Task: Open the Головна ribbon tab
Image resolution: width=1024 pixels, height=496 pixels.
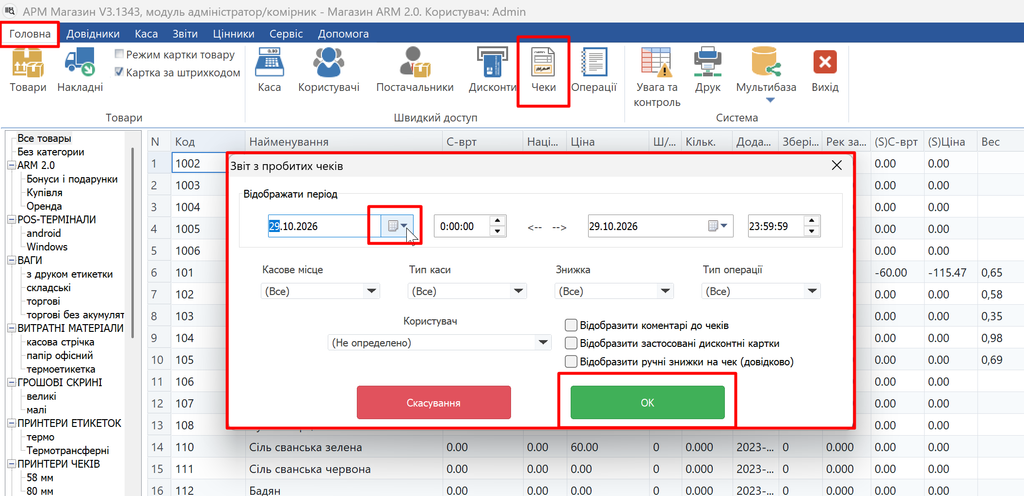Action: [29, 34]
